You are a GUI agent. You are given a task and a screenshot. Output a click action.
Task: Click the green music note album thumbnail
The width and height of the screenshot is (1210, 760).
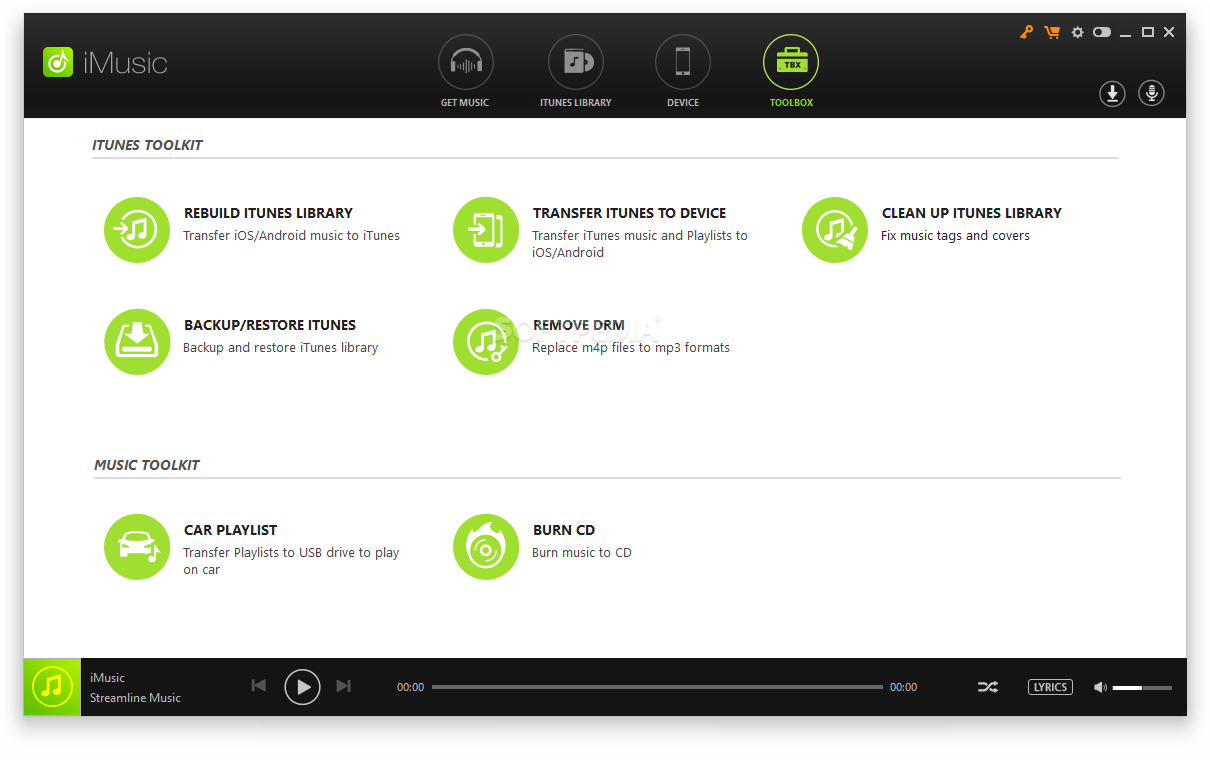(x=52, y=686)
